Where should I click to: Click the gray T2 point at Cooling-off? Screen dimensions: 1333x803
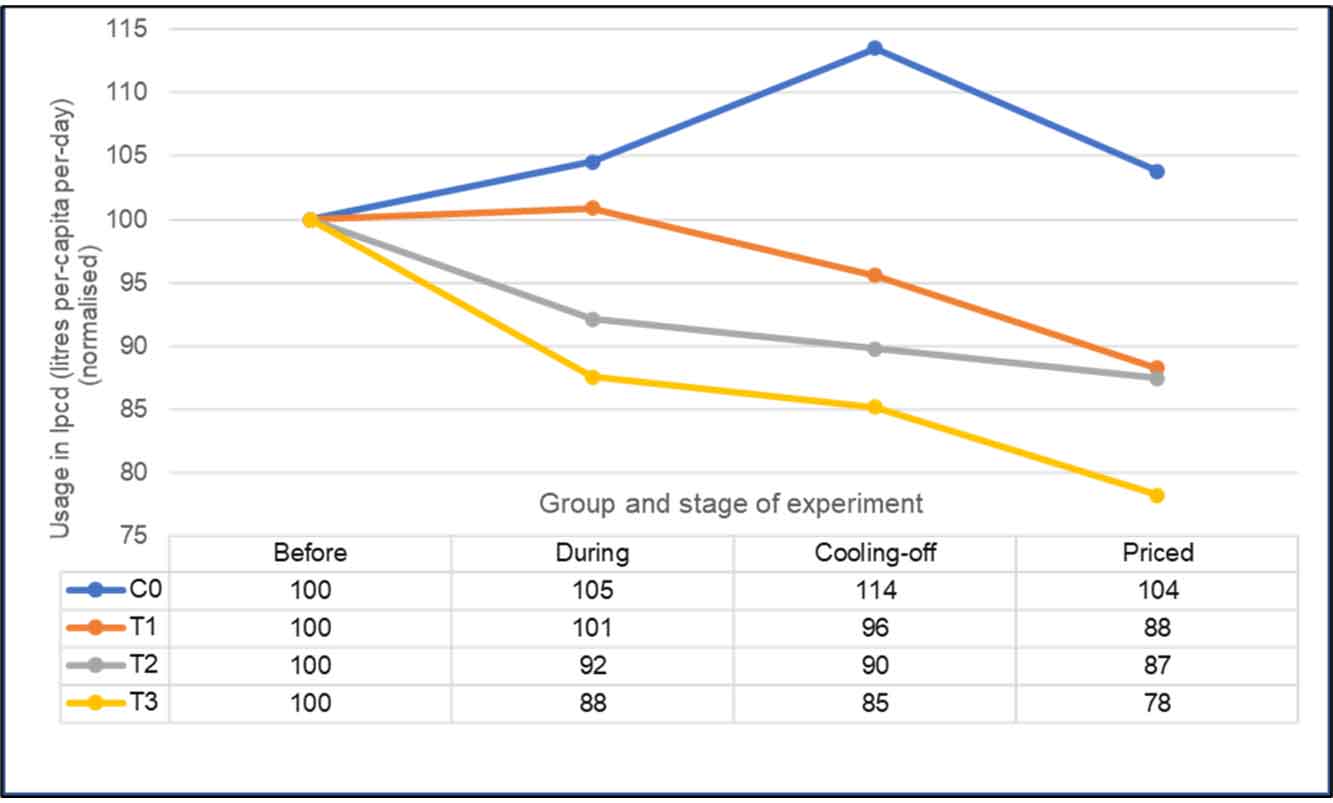874,349
